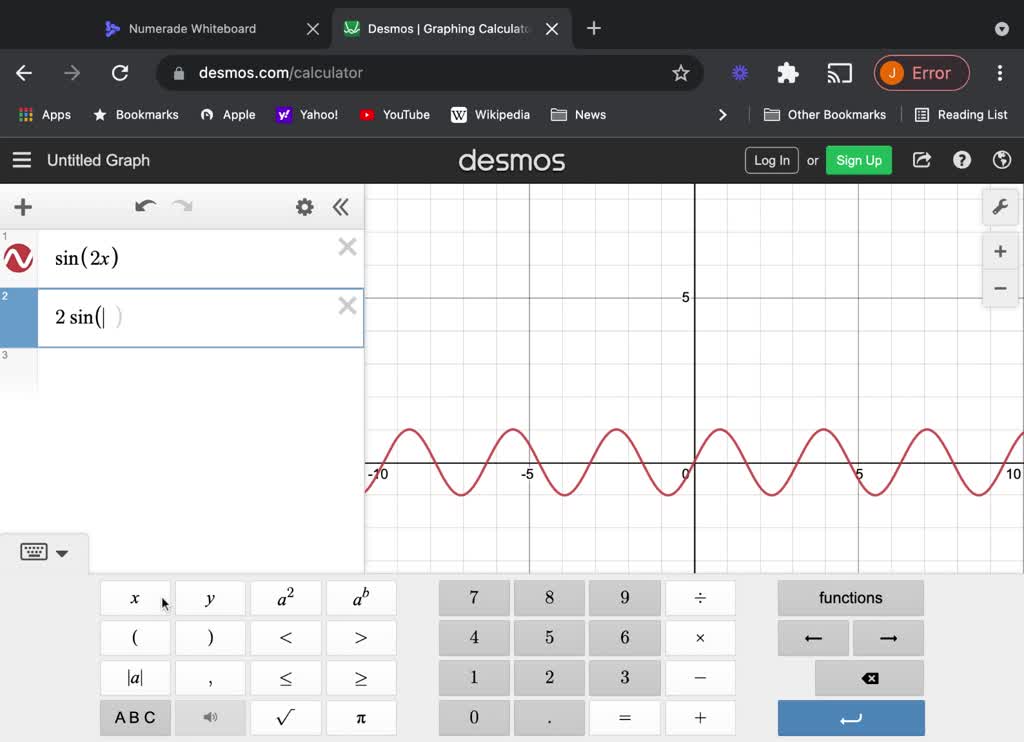Click the Sign Up button
Screen dimensions: 1024x742
click(x=858, y=160)
